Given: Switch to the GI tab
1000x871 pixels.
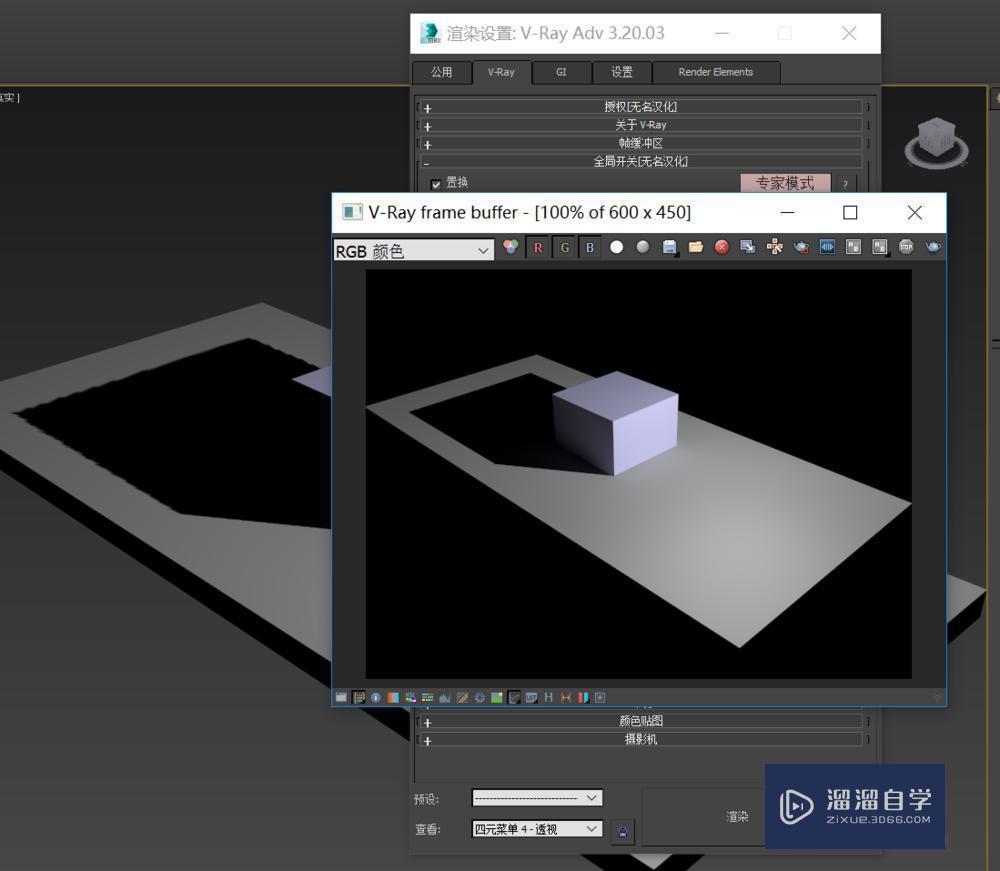Looking at the screenshot, I should point(560,72).
